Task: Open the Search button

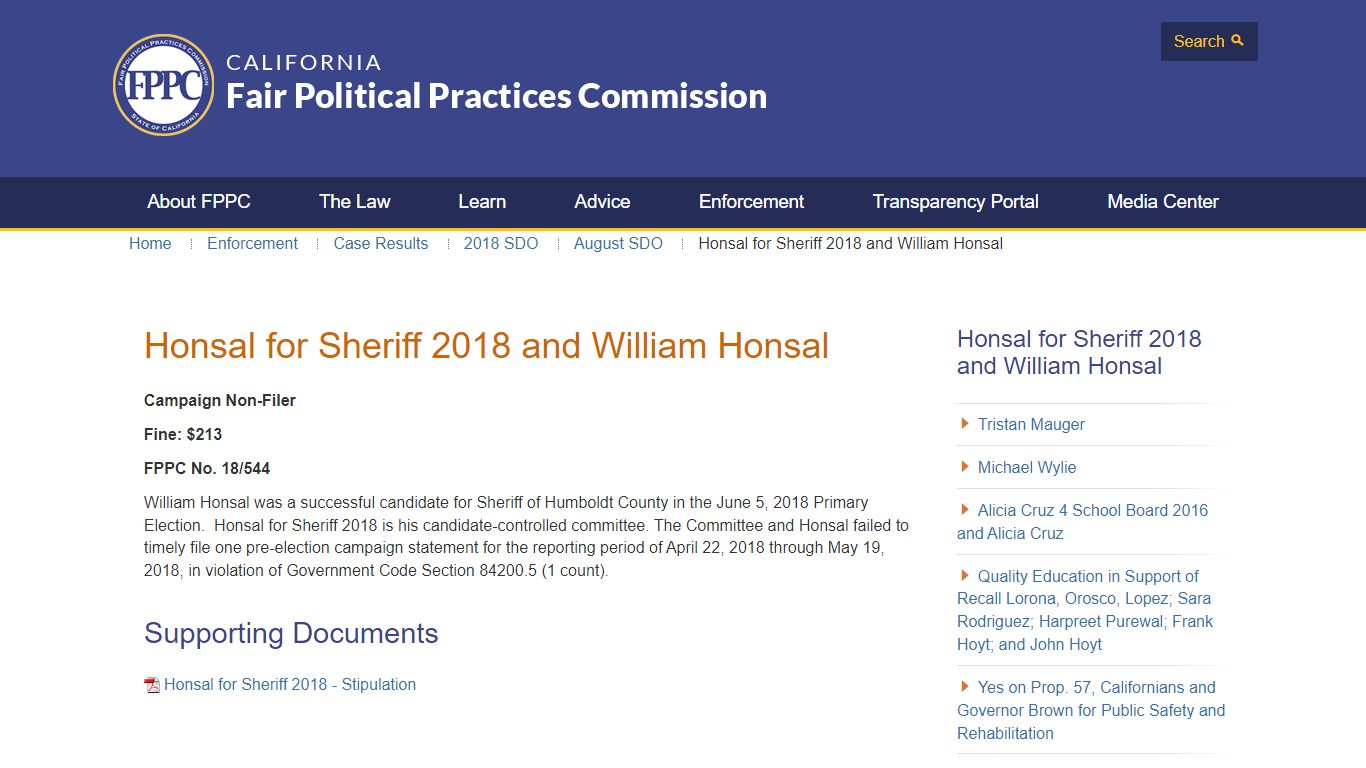Action: pyautogui.click(x=1209, y=41)
